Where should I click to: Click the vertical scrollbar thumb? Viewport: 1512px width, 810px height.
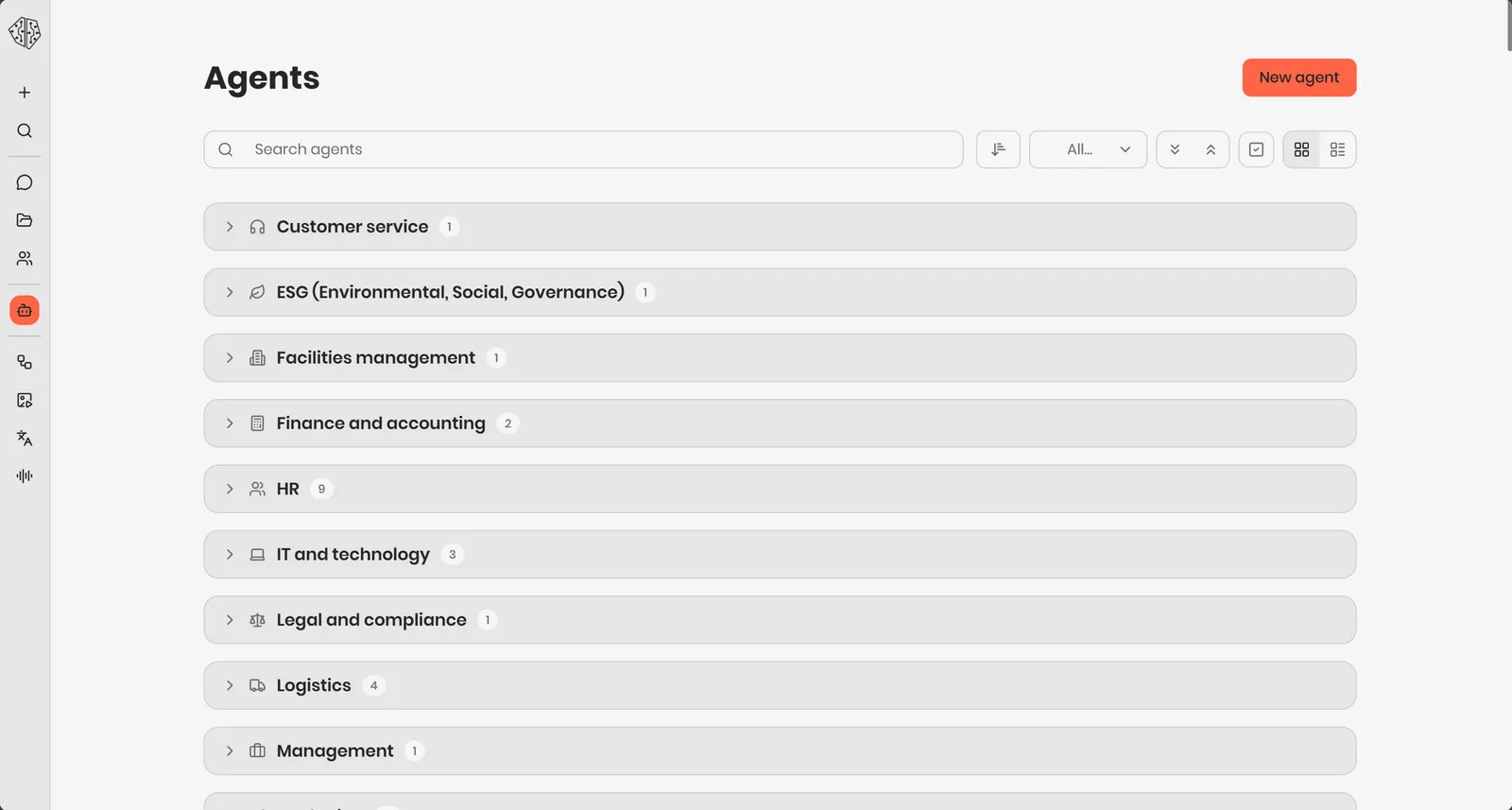[1509, 26]
